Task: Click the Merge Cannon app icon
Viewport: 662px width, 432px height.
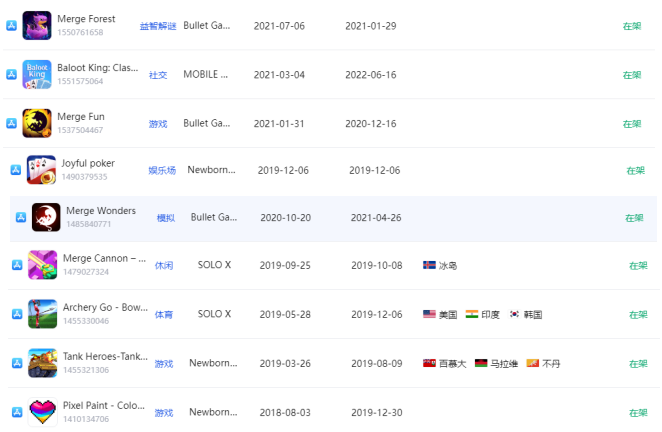Action: pyautogui.click(x=43, y=265)
